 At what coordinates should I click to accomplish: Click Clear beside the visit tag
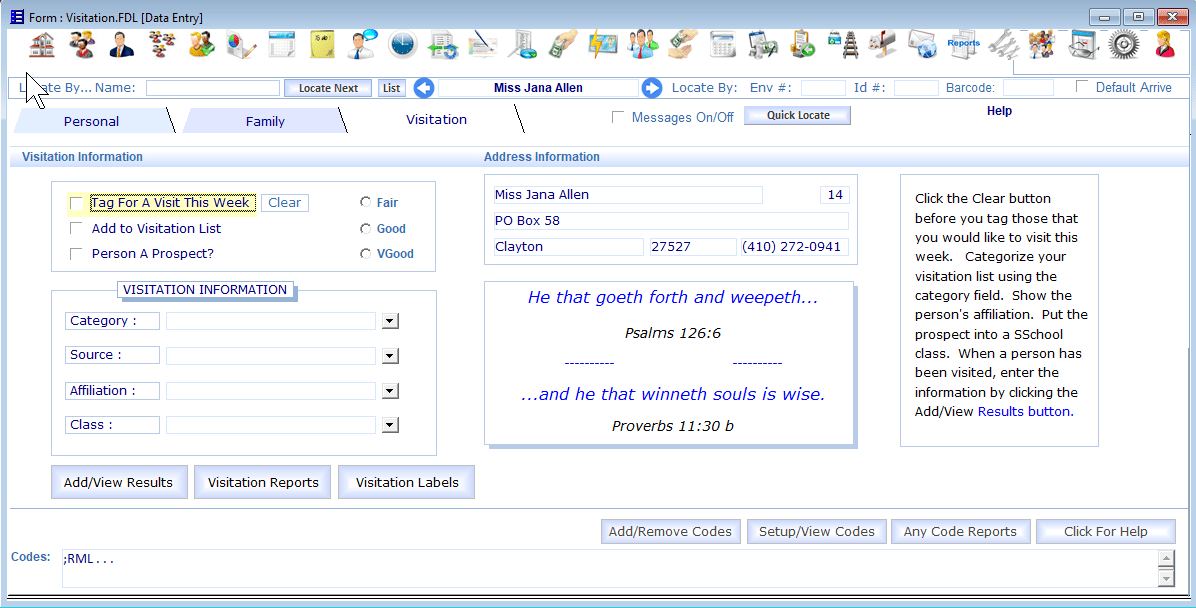tap(285, 203)
